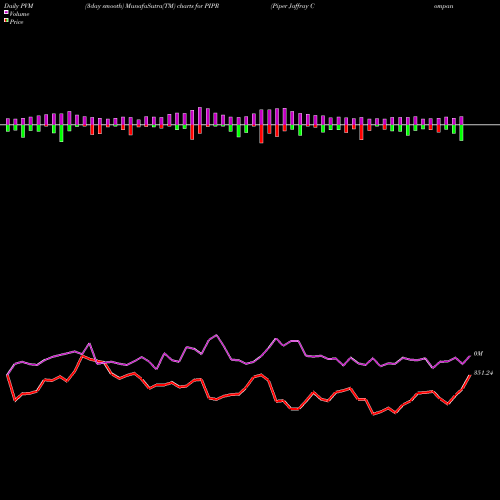Click the Volume legend color swatch
Image resolution: width=500 pixels, height=500 pixels.
6,12
